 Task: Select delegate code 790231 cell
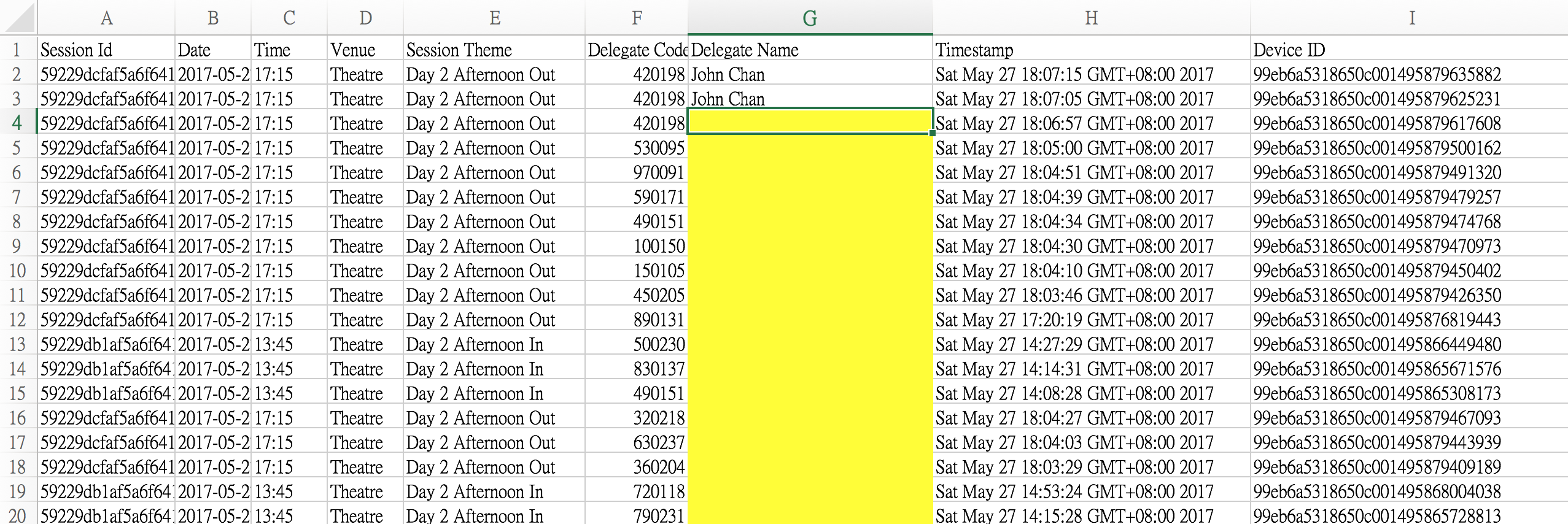637,515
